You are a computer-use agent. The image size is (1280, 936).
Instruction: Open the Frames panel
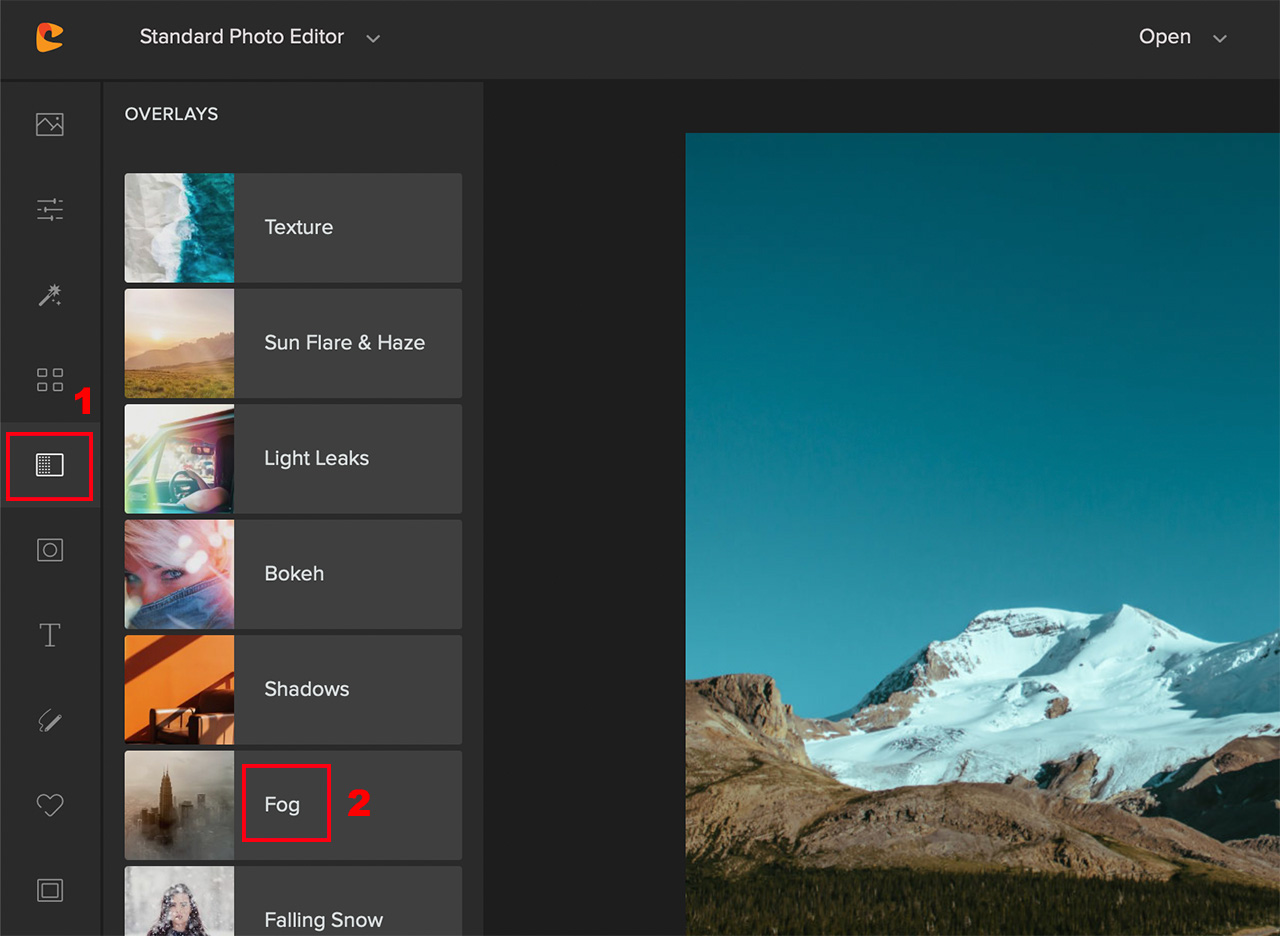(50, 549)
